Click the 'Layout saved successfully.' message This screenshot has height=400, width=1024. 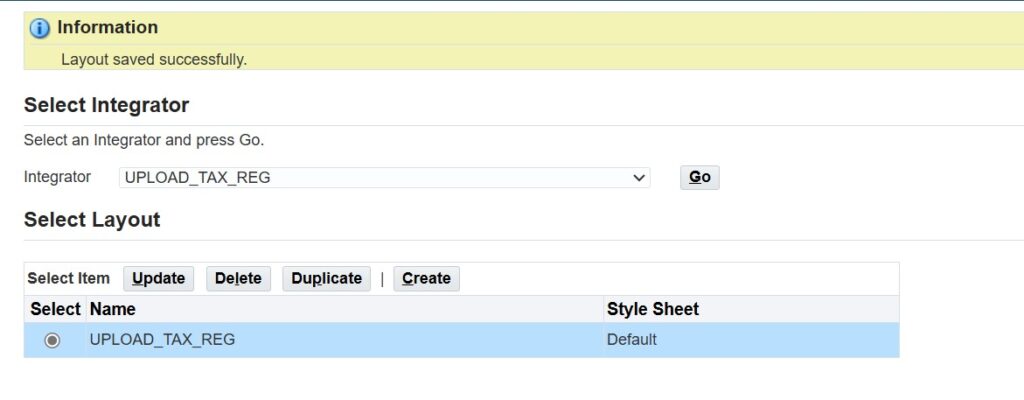[x=154, y=59]
